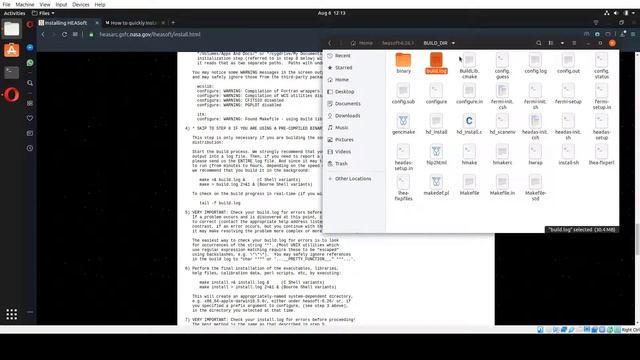Open the Machine menu in VirtualBox
640x360 pixels.
(x=25, y=4)
